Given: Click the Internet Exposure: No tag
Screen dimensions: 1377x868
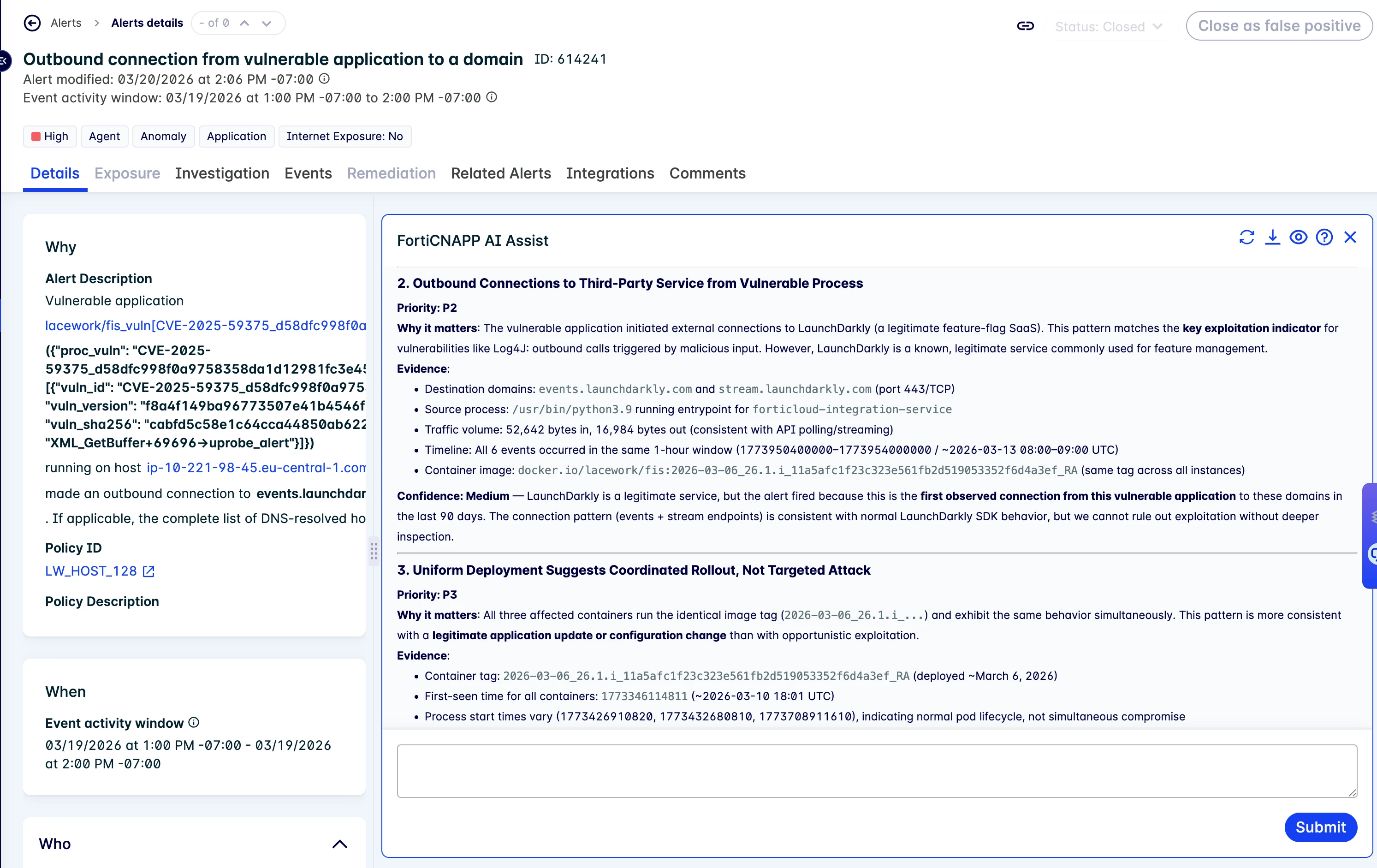Looking at the screenshot, I should (x=345, y=136).
